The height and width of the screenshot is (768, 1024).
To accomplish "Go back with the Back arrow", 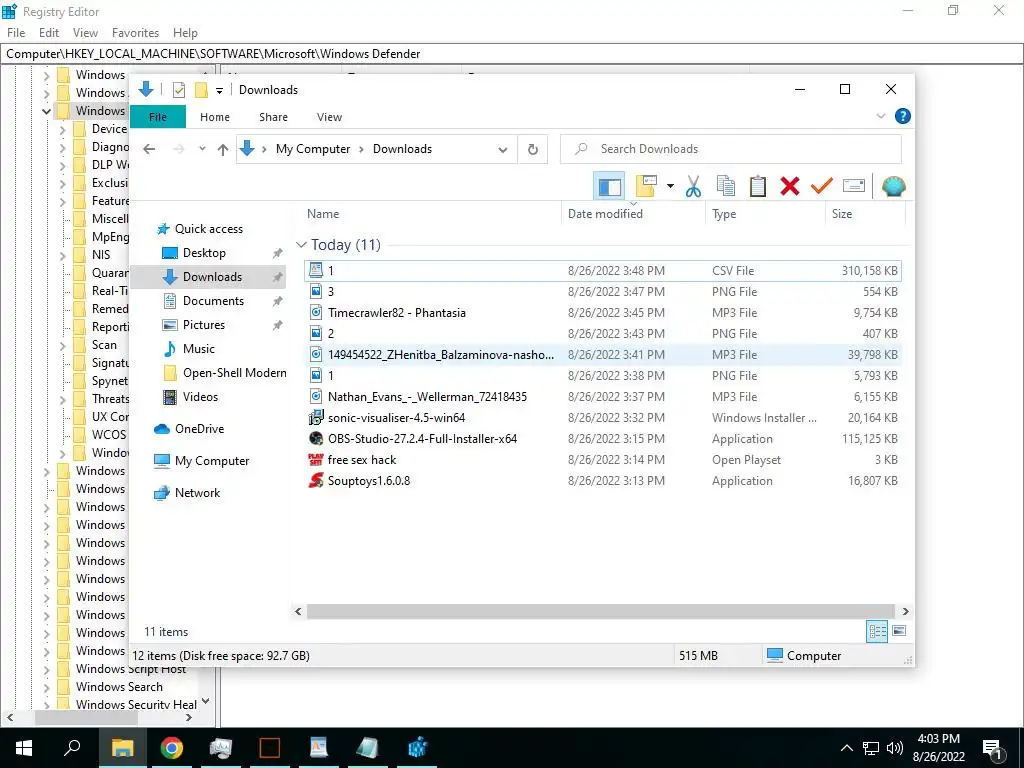I will click(149, 150).
